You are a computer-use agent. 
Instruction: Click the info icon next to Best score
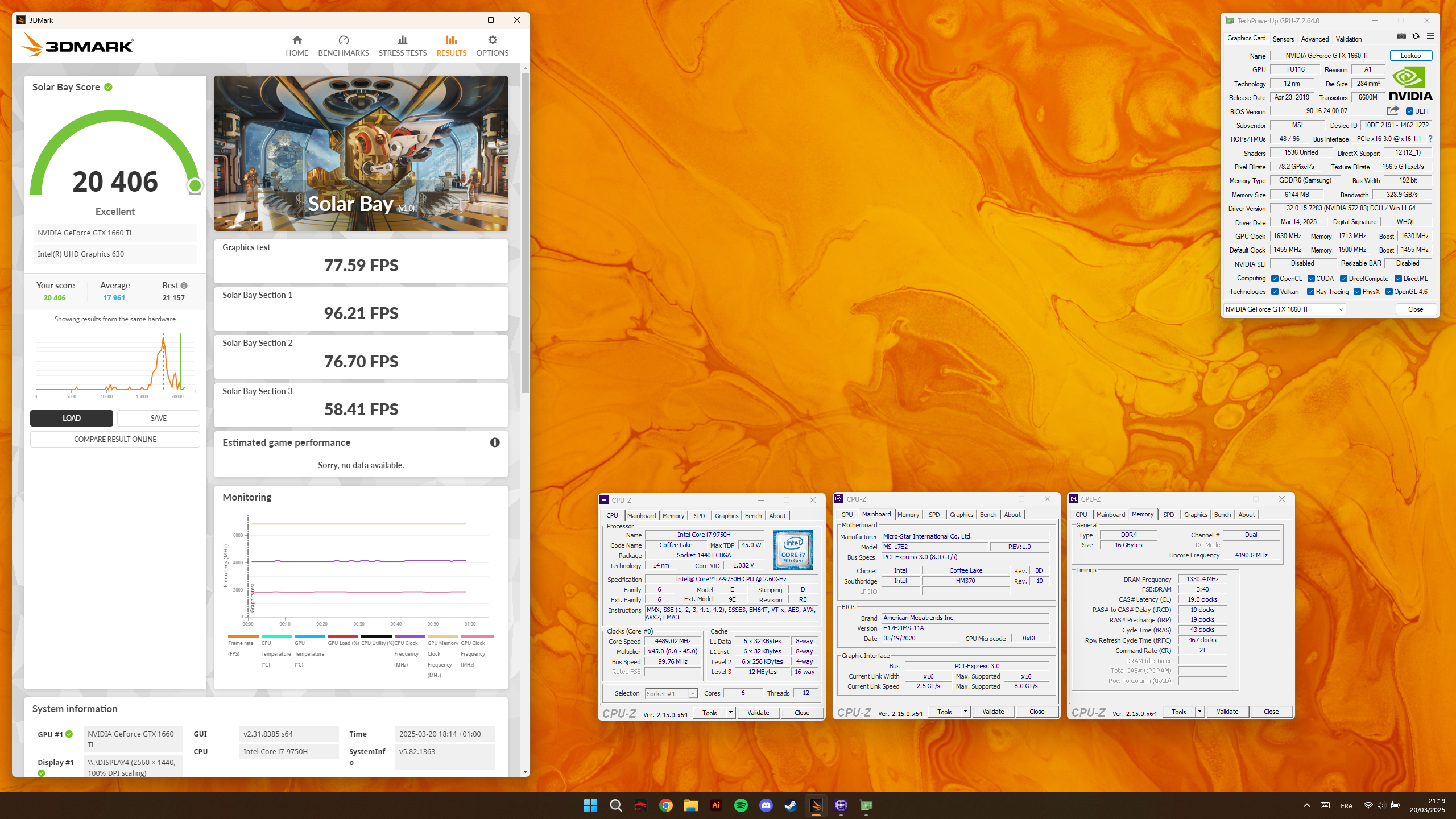pyautogui.click(x=184, y=286)
